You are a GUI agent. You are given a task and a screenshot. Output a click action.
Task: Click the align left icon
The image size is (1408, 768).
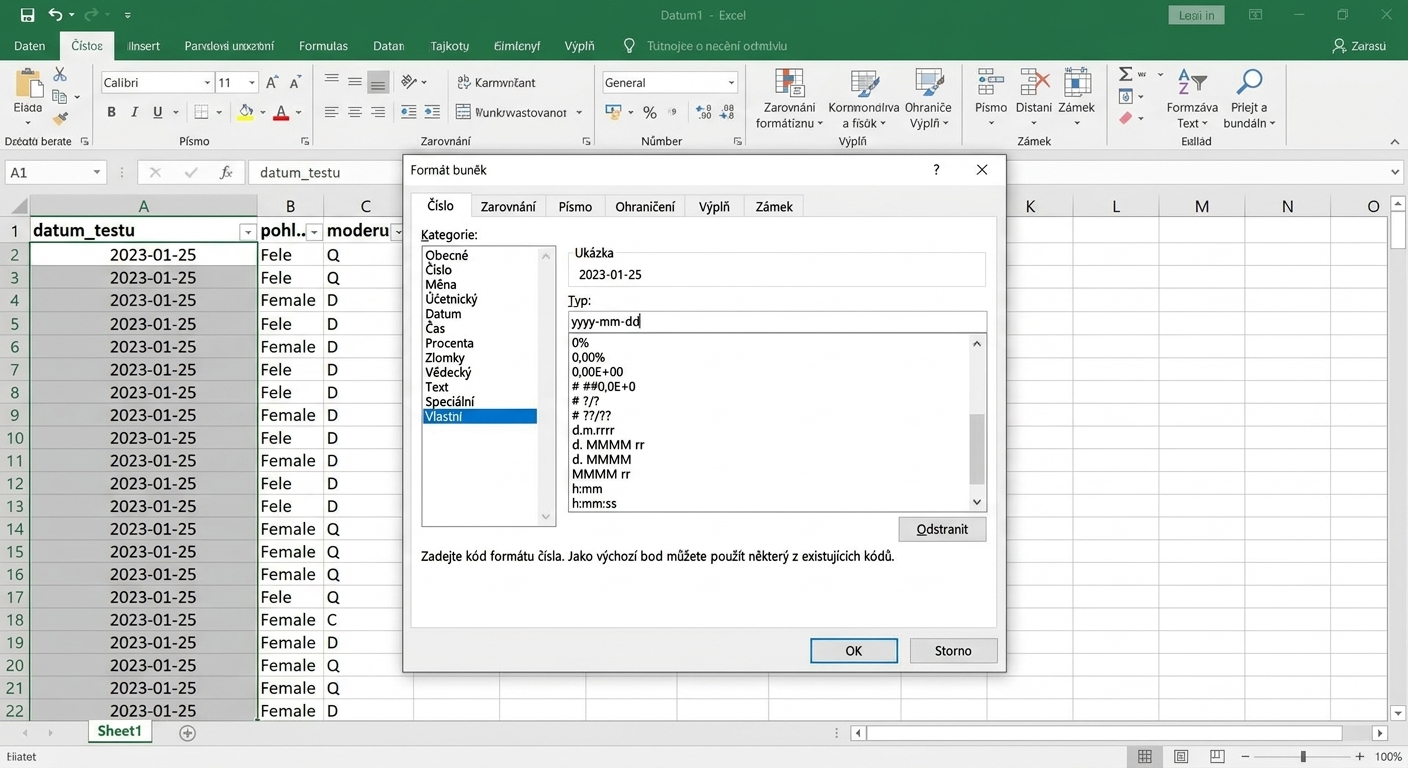pos(331,112)
